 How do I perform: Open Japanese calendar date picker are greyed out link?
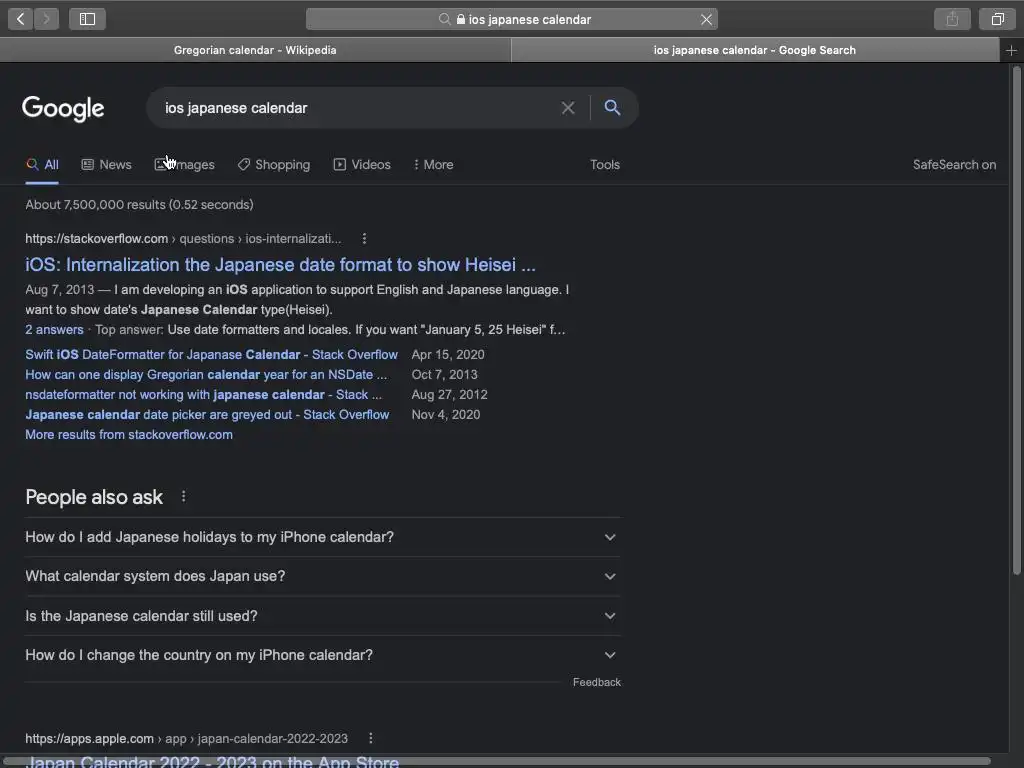tap(207, 415)
